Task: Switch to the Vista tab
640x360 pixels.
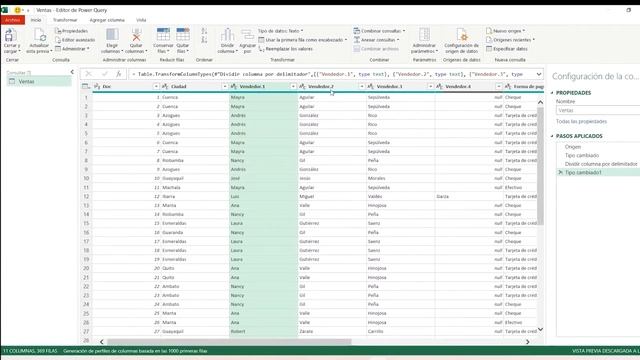Action: coord(141,20)
